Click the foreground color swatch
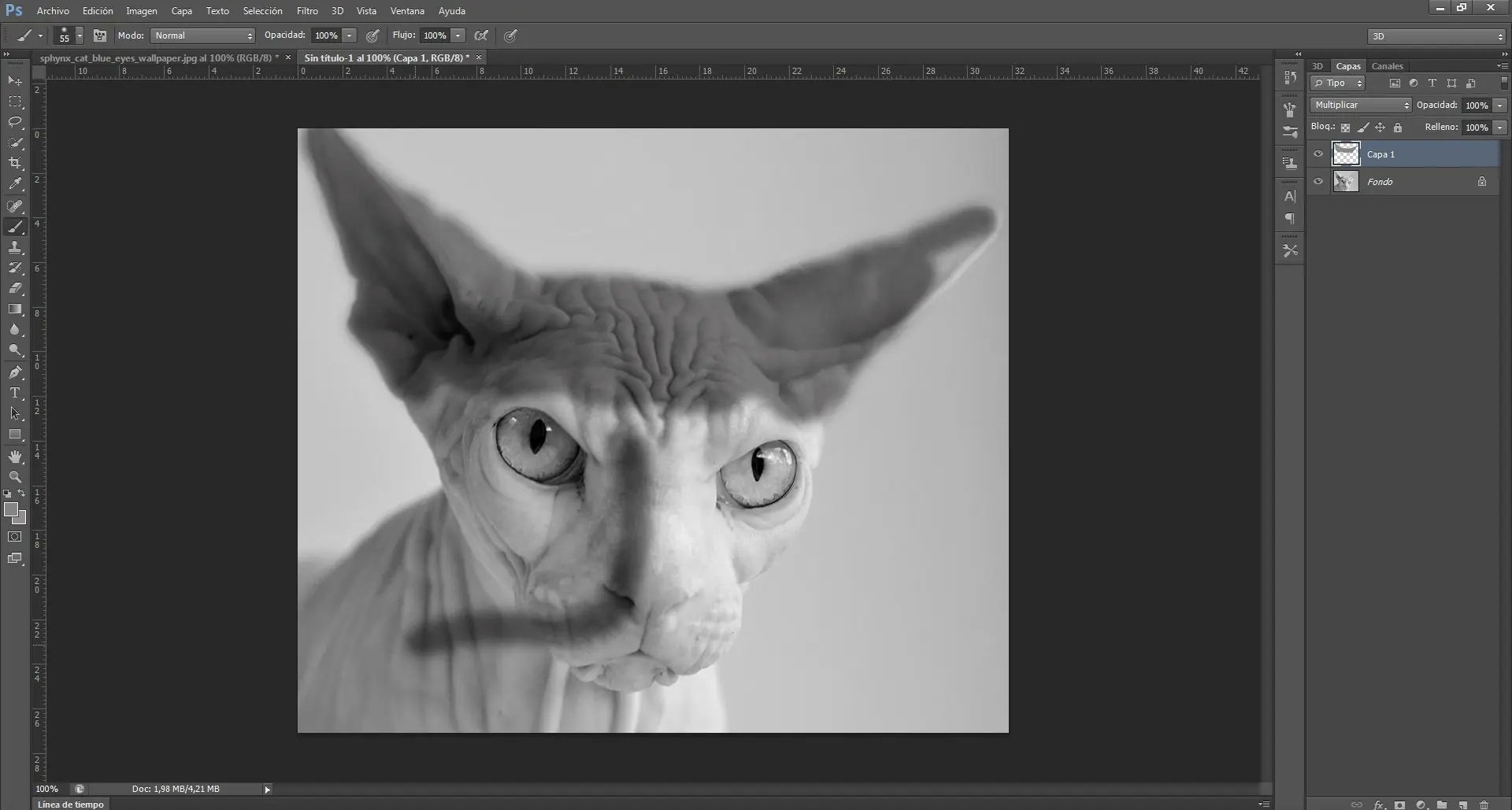The image size is (1512, 810). (11, 509)
